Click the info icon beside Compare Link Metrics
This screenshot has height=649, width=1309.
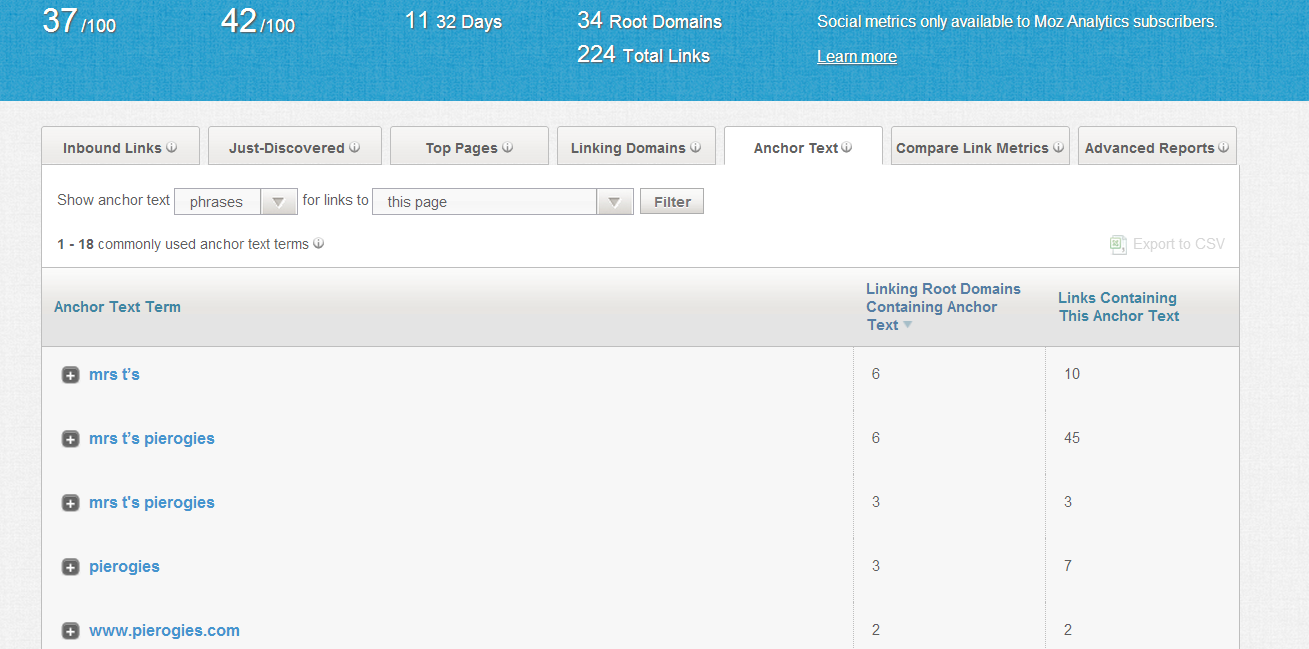click(1058, 147)
